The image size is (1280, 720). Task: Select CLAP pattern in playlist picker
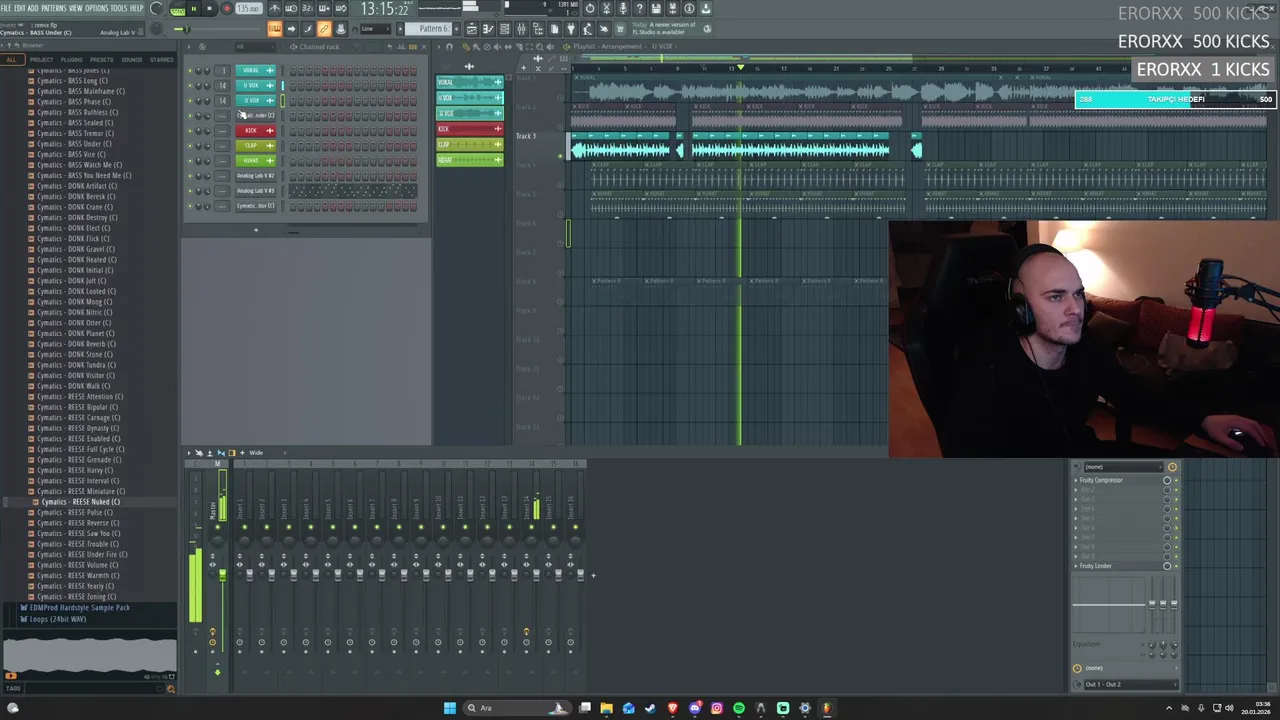point(470,144)
